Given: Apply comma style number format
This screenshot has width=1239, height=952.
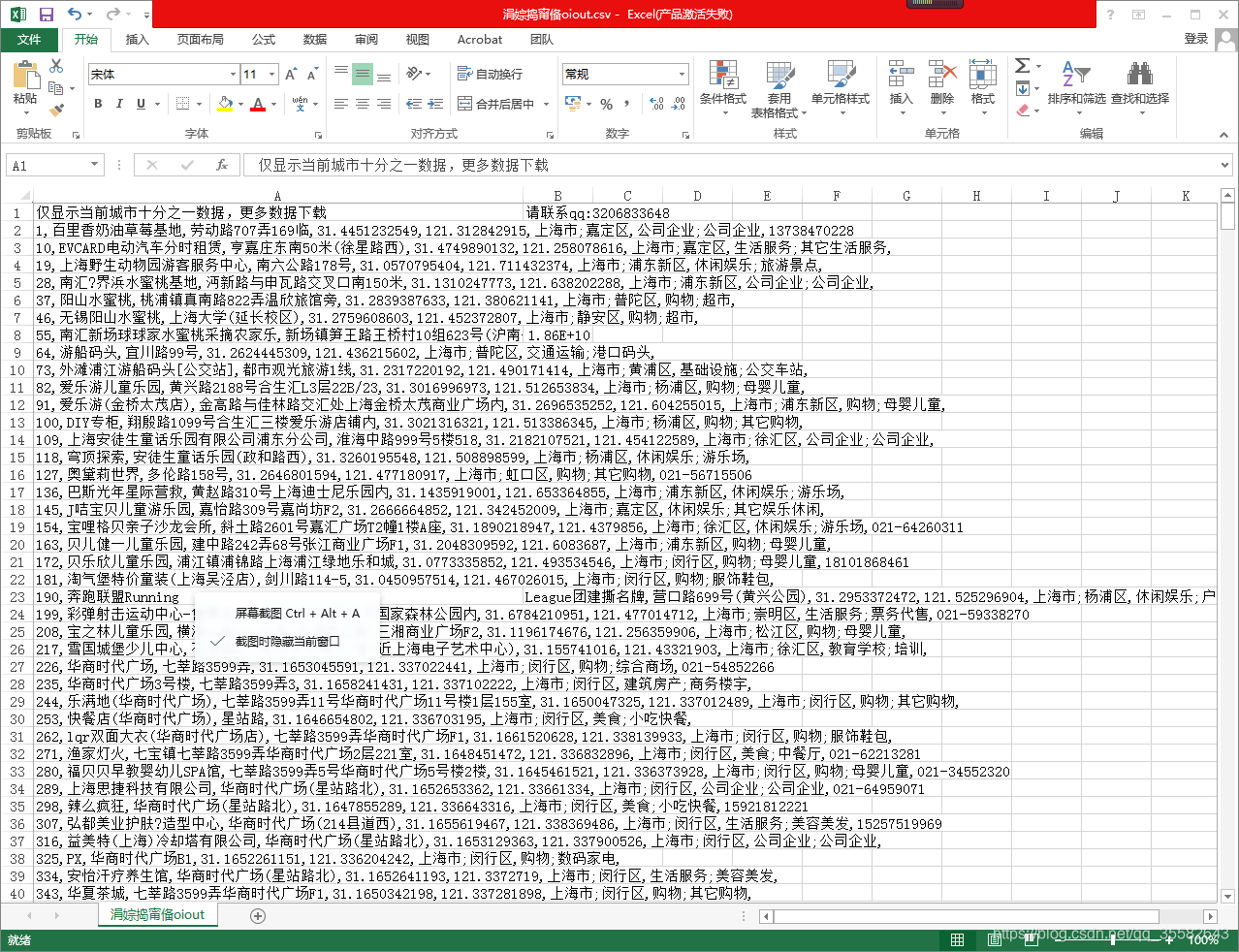Looking at the screenshot, I should (628, 104).
